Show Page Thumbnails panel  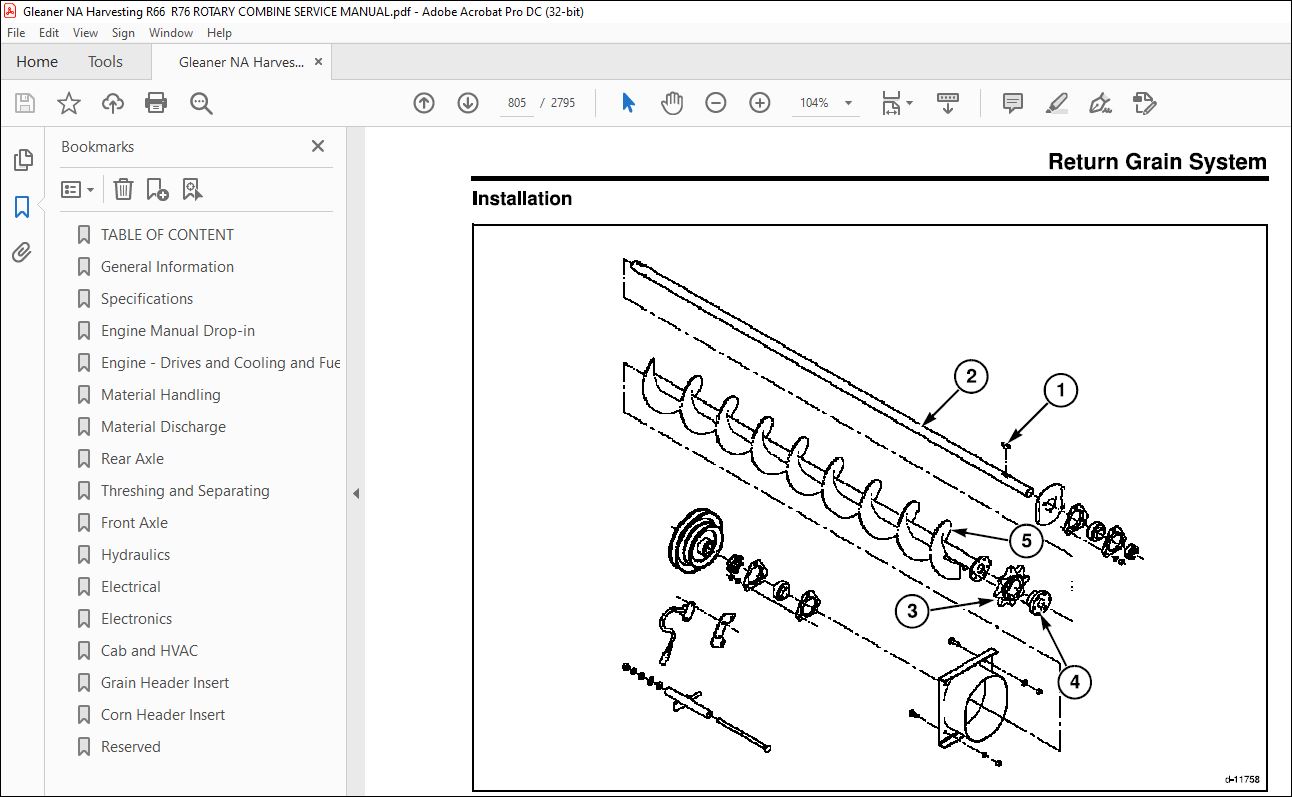tap(22, 160)
